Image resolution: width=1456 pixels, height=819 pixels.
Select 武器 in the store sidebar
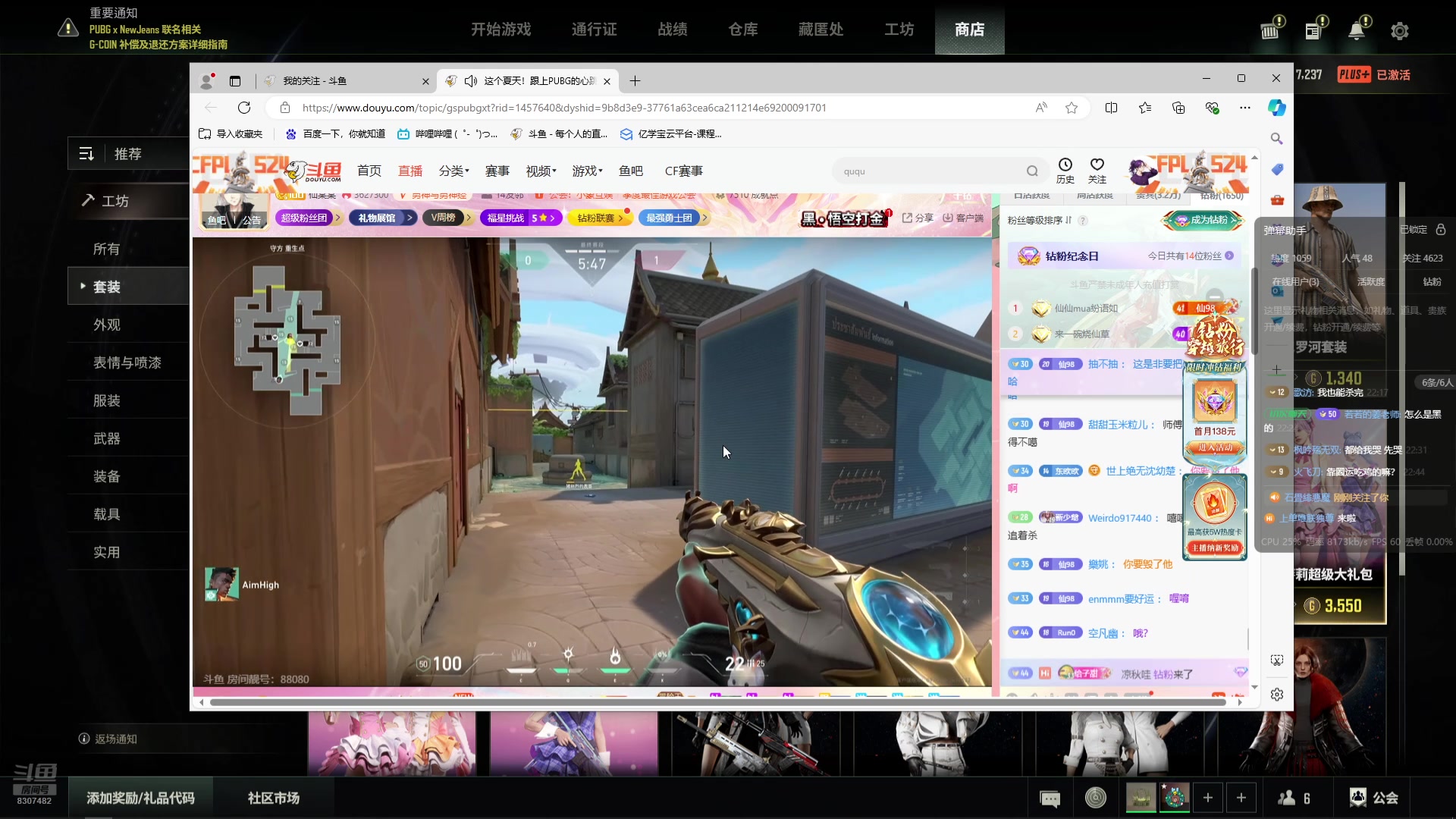tap(107, 438)
